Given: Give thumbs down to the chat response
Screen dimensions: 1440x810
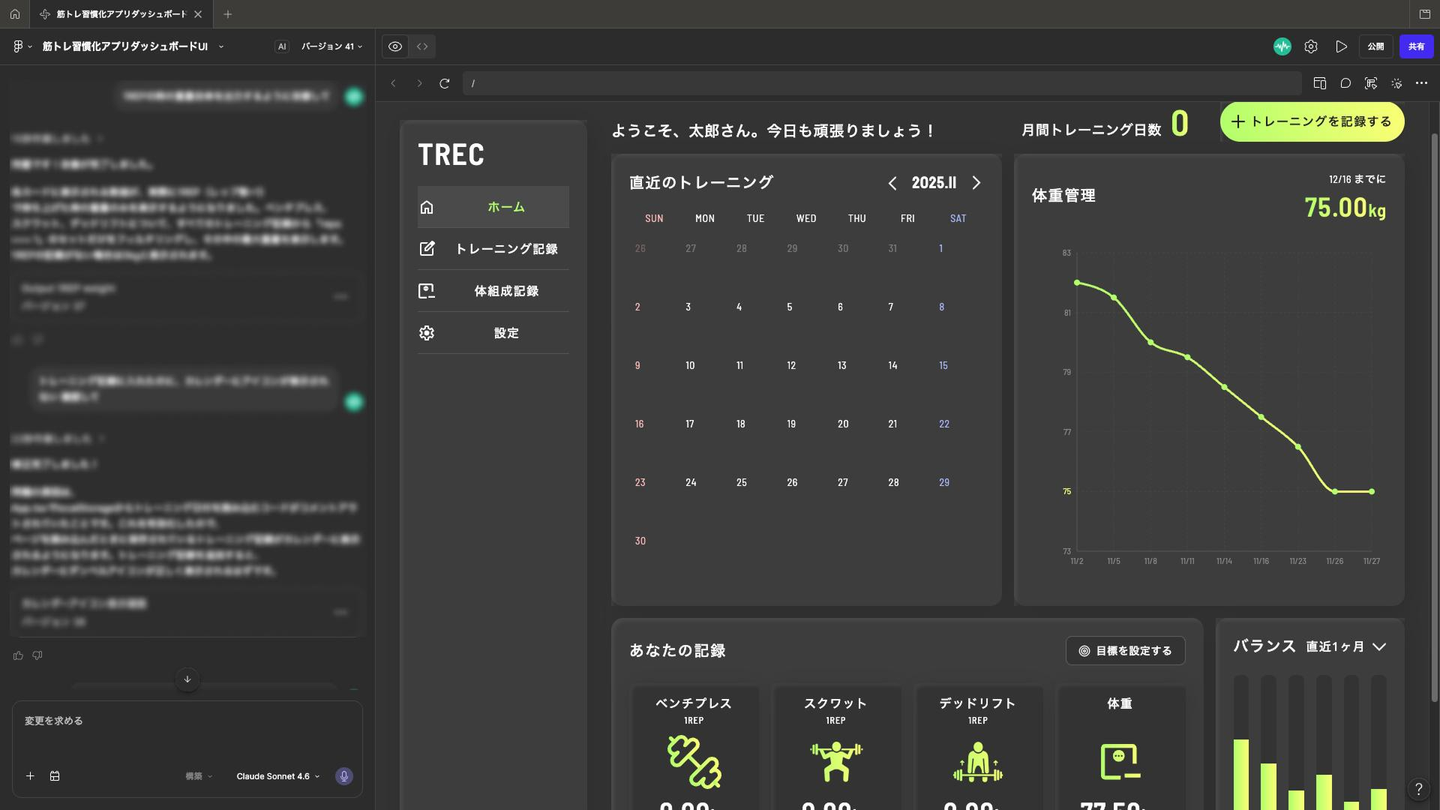Looking at the screenshot, I should (x=38, y=656).
